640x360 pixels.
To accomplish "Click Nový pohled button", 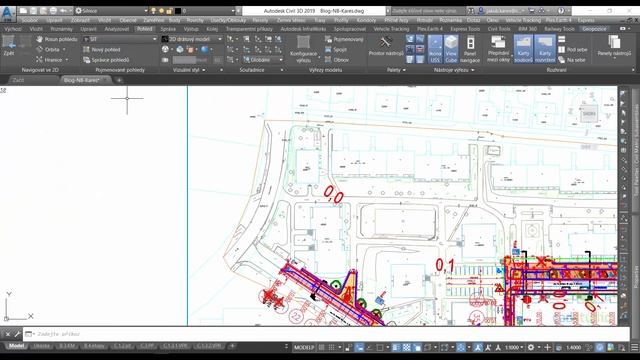I will click(x=102, y=49).
